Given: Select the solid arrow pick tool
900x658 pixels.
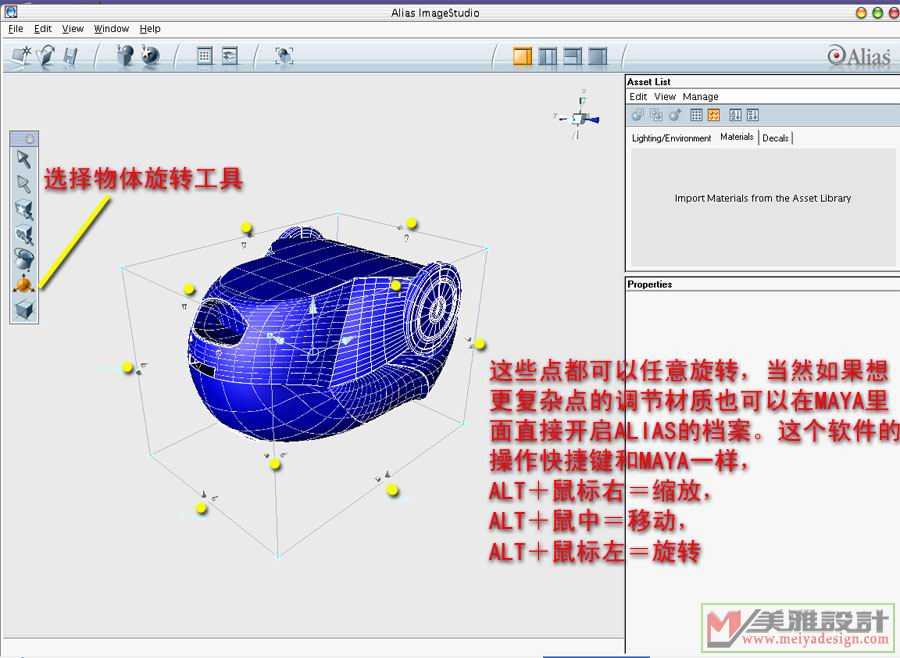Looking at the screenshot, I should coord(24,159).
